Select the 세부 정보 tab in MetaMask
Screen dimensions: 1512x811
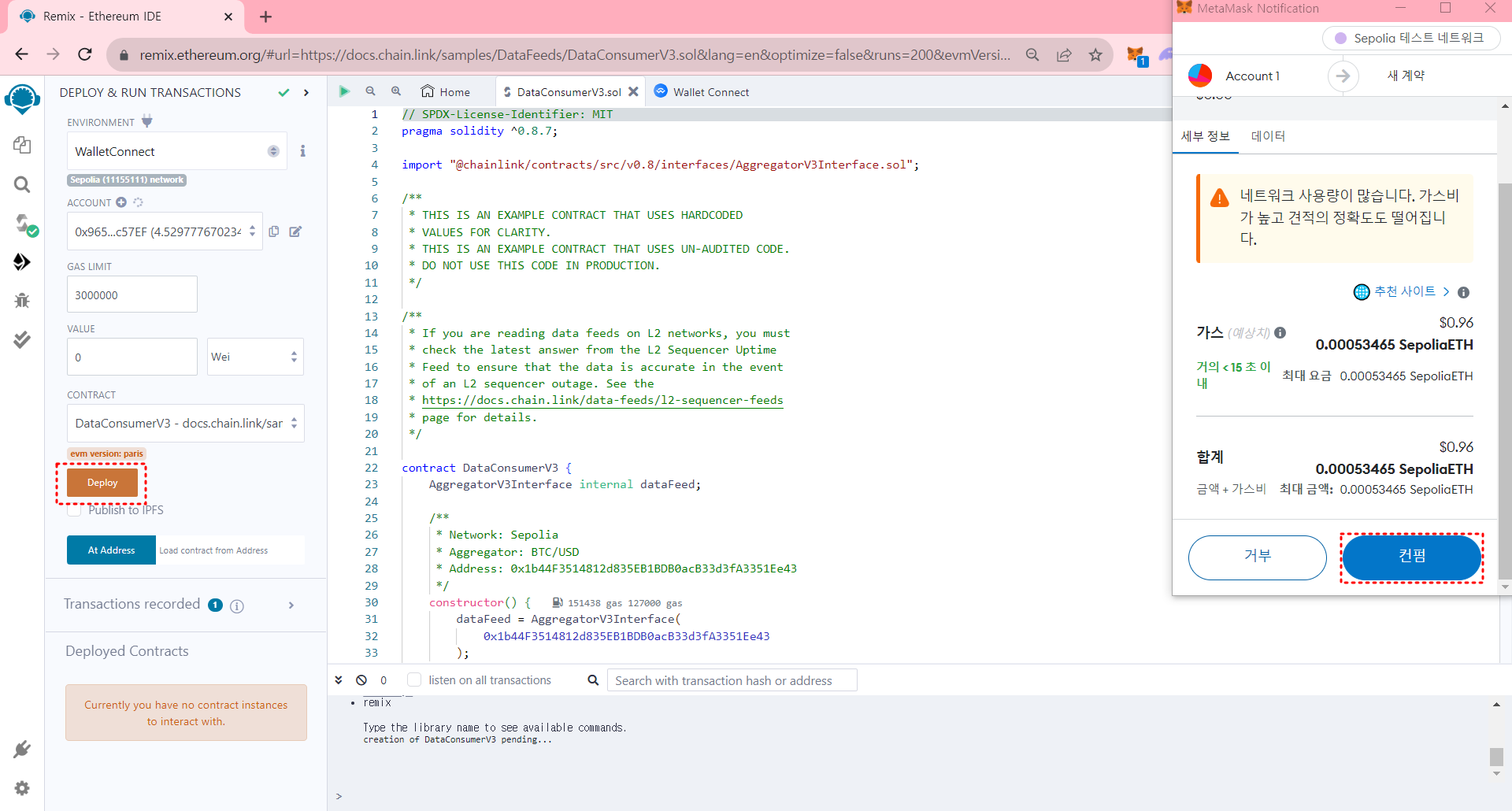1205,136
